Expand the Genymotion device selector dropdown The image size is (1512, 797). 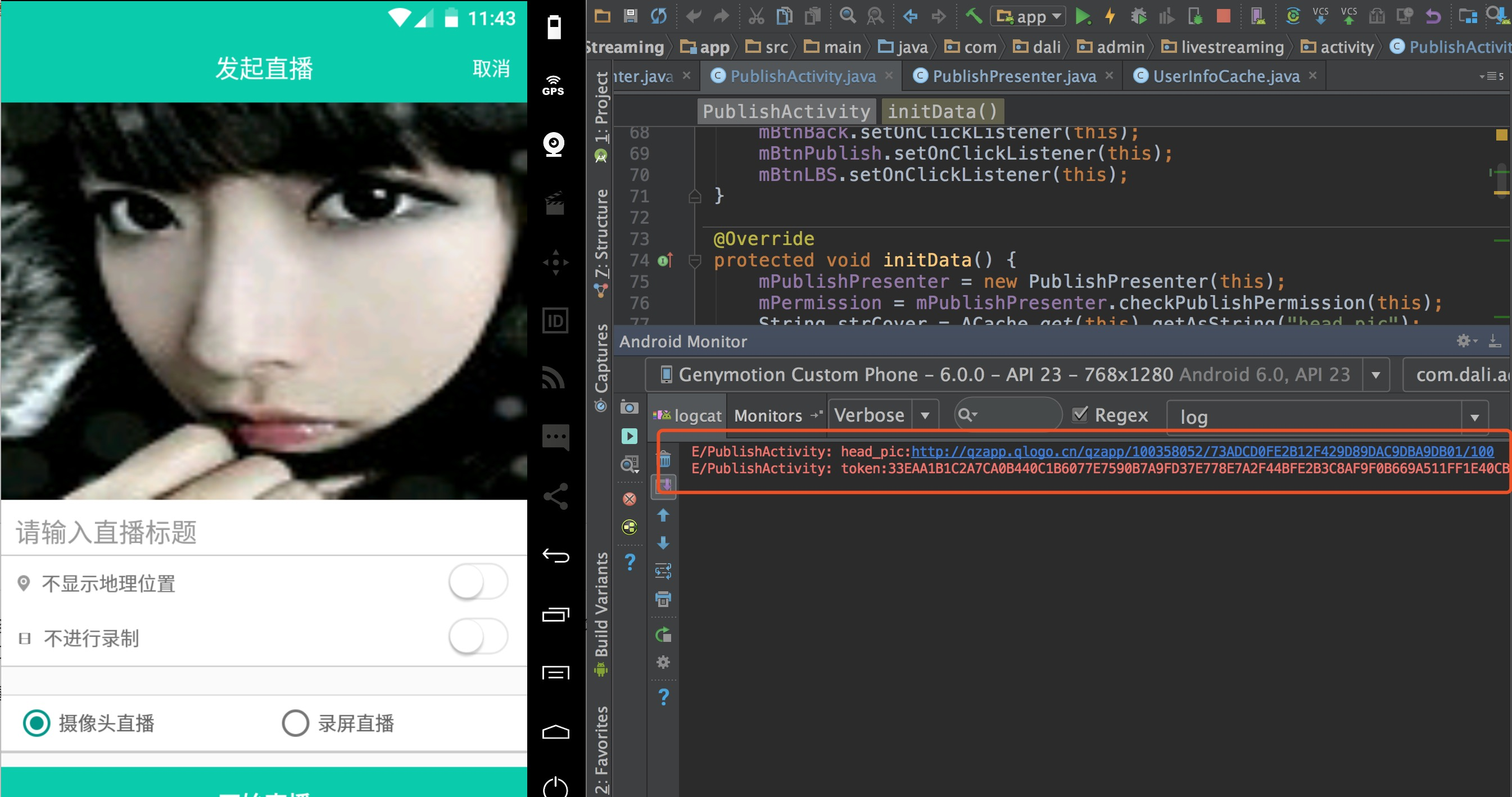click(1375, 375)
